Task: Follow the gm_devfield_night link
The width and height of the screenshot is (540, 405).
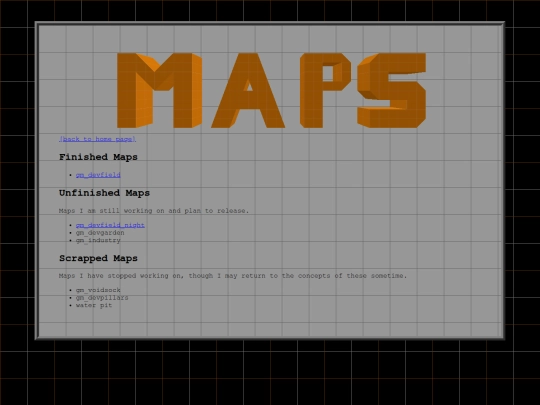Action: [110, 225]
